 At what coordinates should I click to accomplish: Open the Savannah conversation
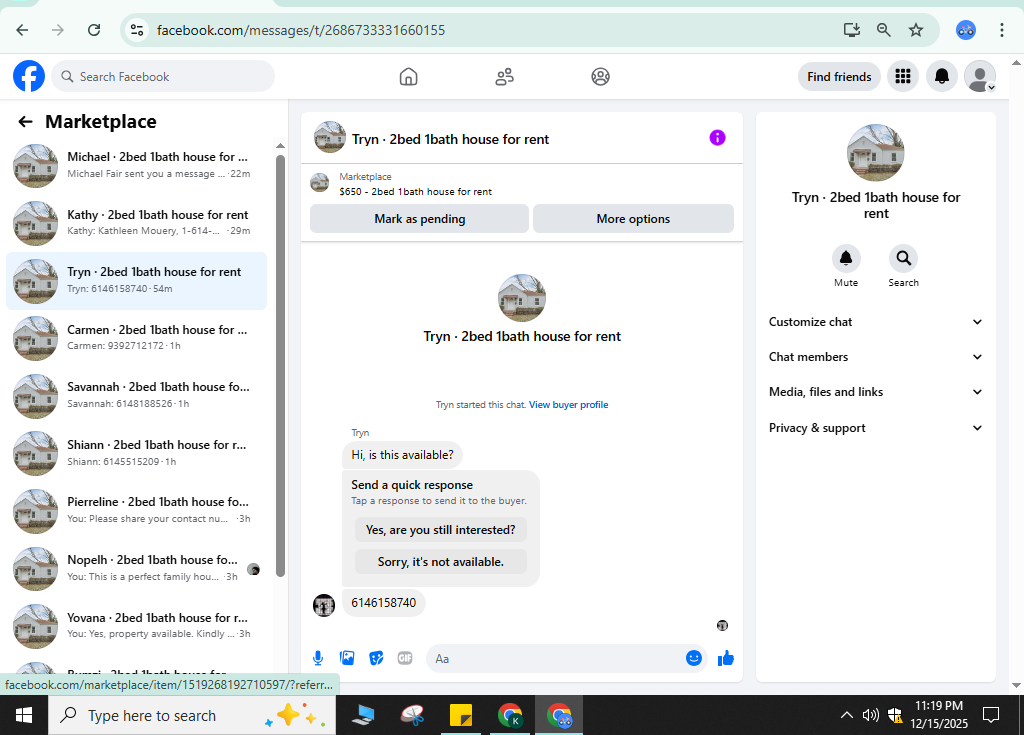point(136,395)
